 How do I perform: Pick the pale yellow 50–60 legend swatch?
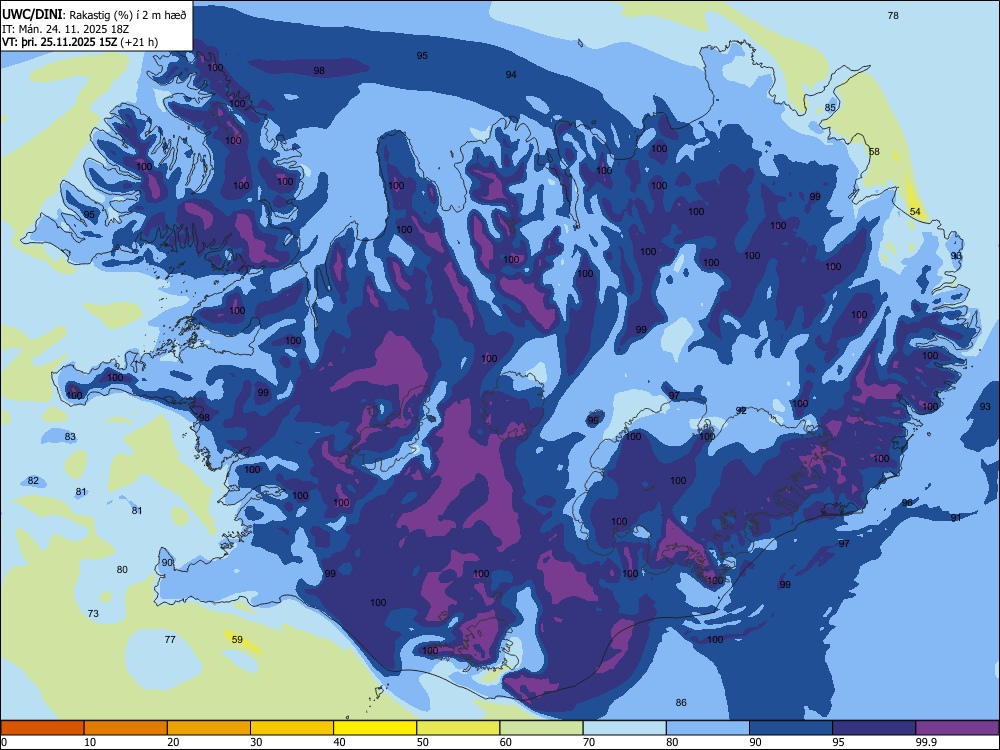click(458, 728)
